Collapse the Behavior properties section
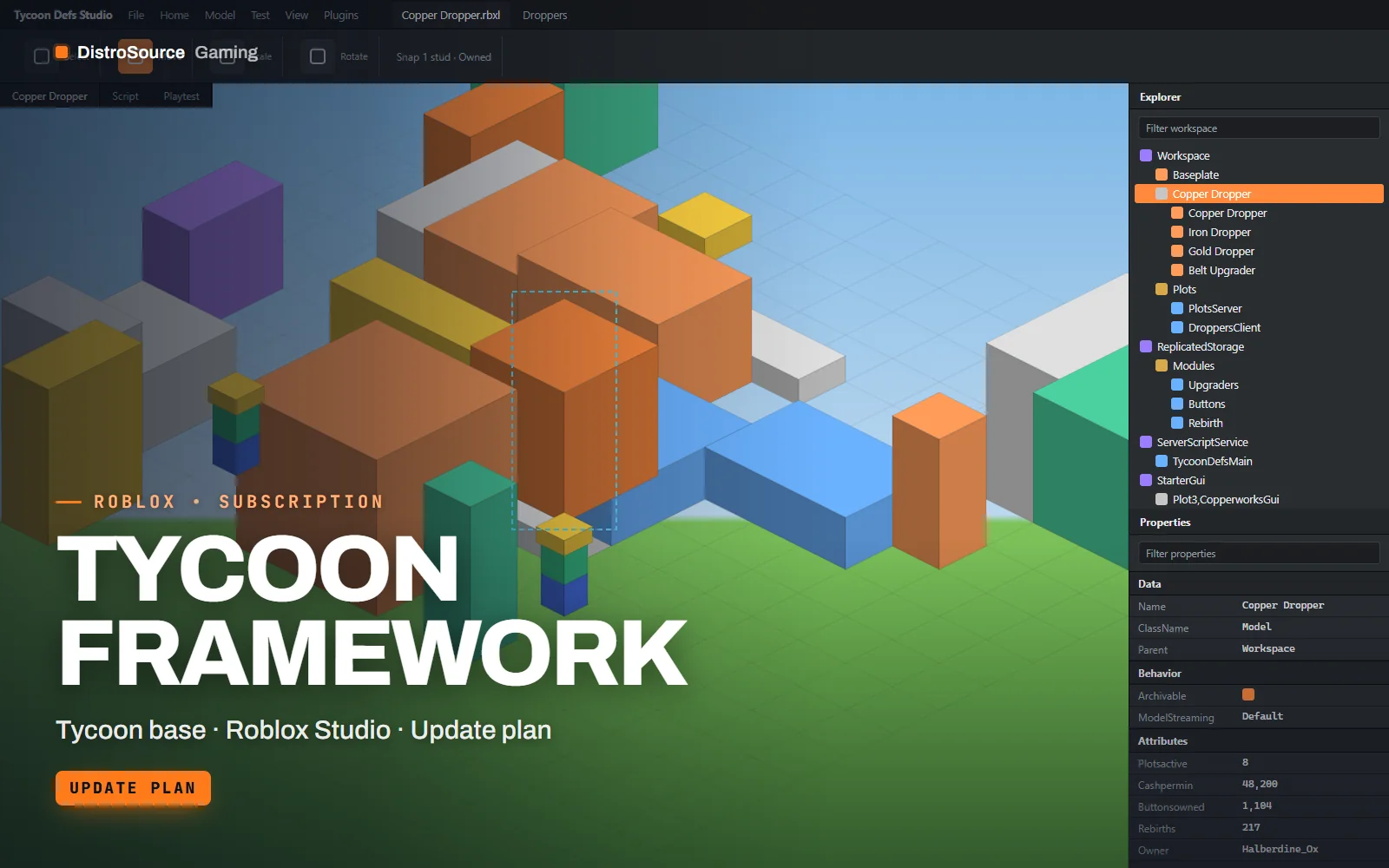The height and width of the screenshot is (868, 1389). tap(1259, 674)
